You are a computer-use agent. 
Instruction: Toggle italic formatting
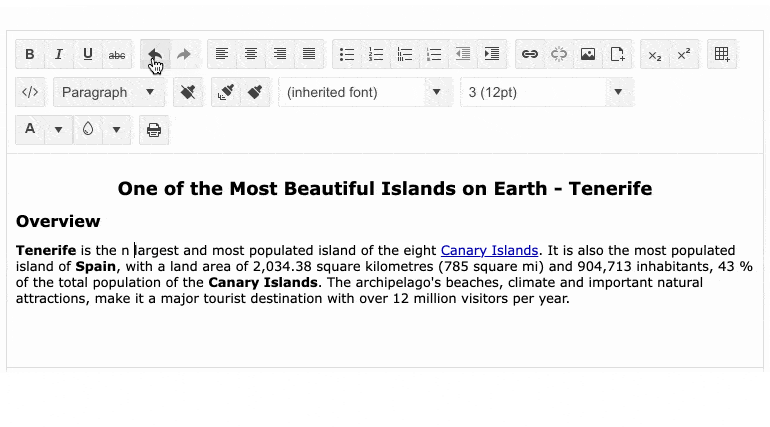click(59, 54)
